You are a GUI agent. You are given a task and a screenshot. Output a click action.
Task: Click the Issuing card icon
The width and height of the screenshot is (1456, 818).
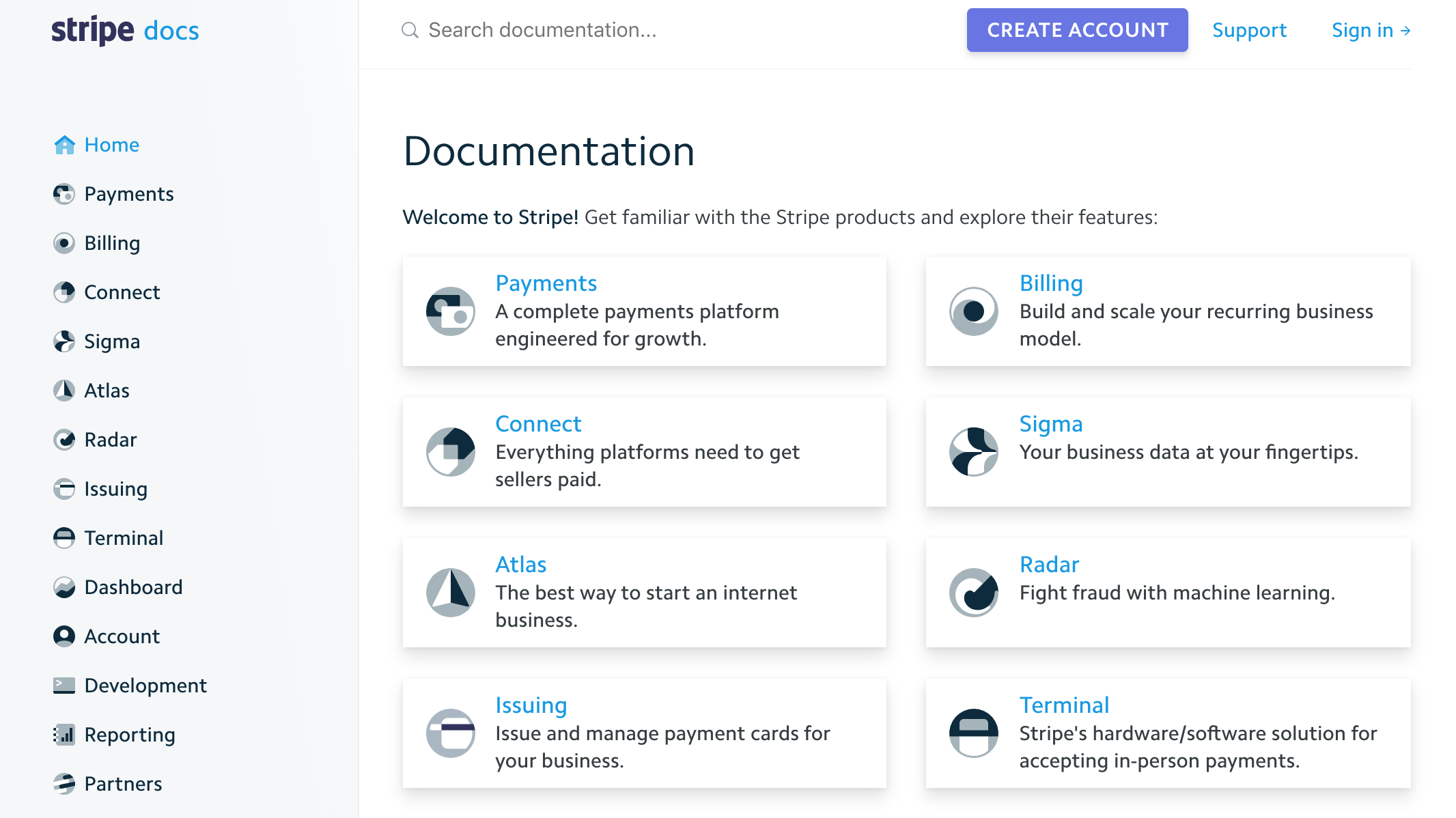451,733
